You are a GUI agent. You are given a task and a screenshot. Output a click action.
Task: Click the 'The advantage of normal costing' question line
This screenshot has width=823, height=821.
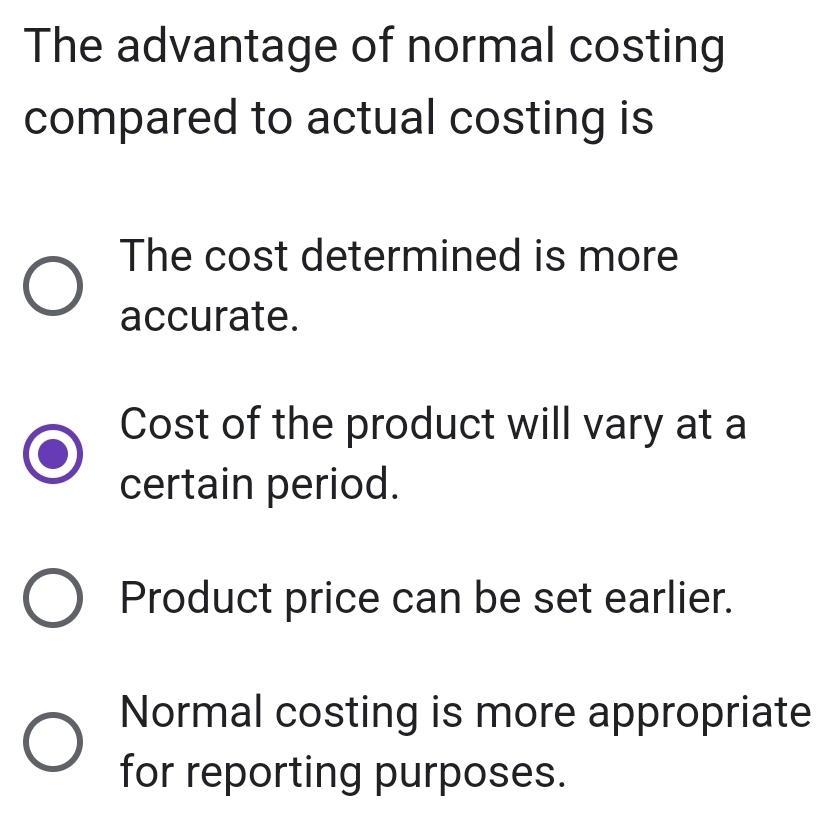click(374, 49)
